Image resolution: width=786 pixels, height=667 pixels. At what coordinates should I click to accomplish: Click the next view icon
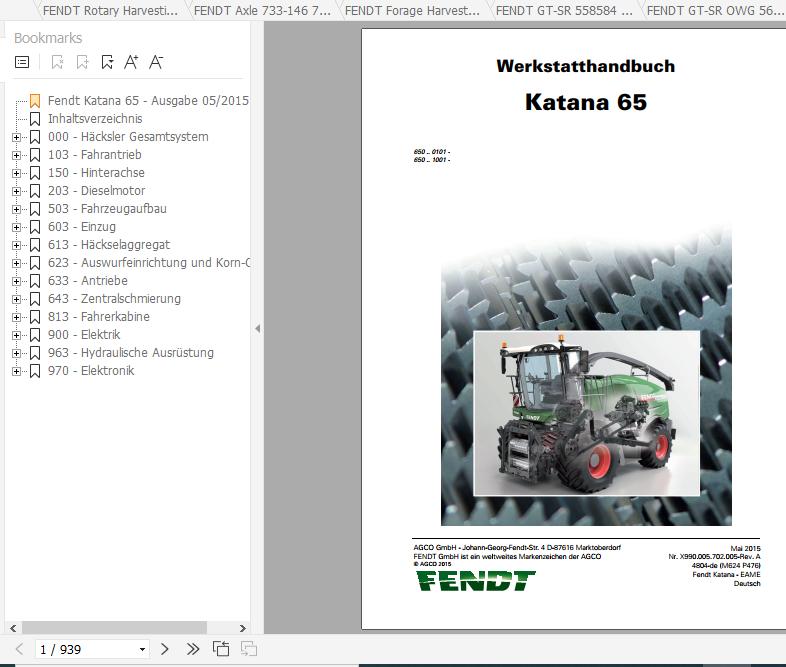pos(249,649)
